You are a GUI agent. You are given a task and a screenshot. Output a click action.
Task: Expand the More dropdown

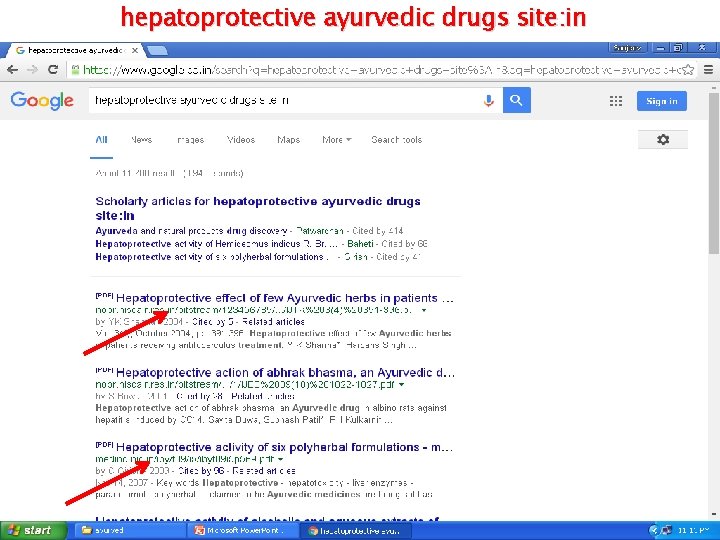click(337, 140)
